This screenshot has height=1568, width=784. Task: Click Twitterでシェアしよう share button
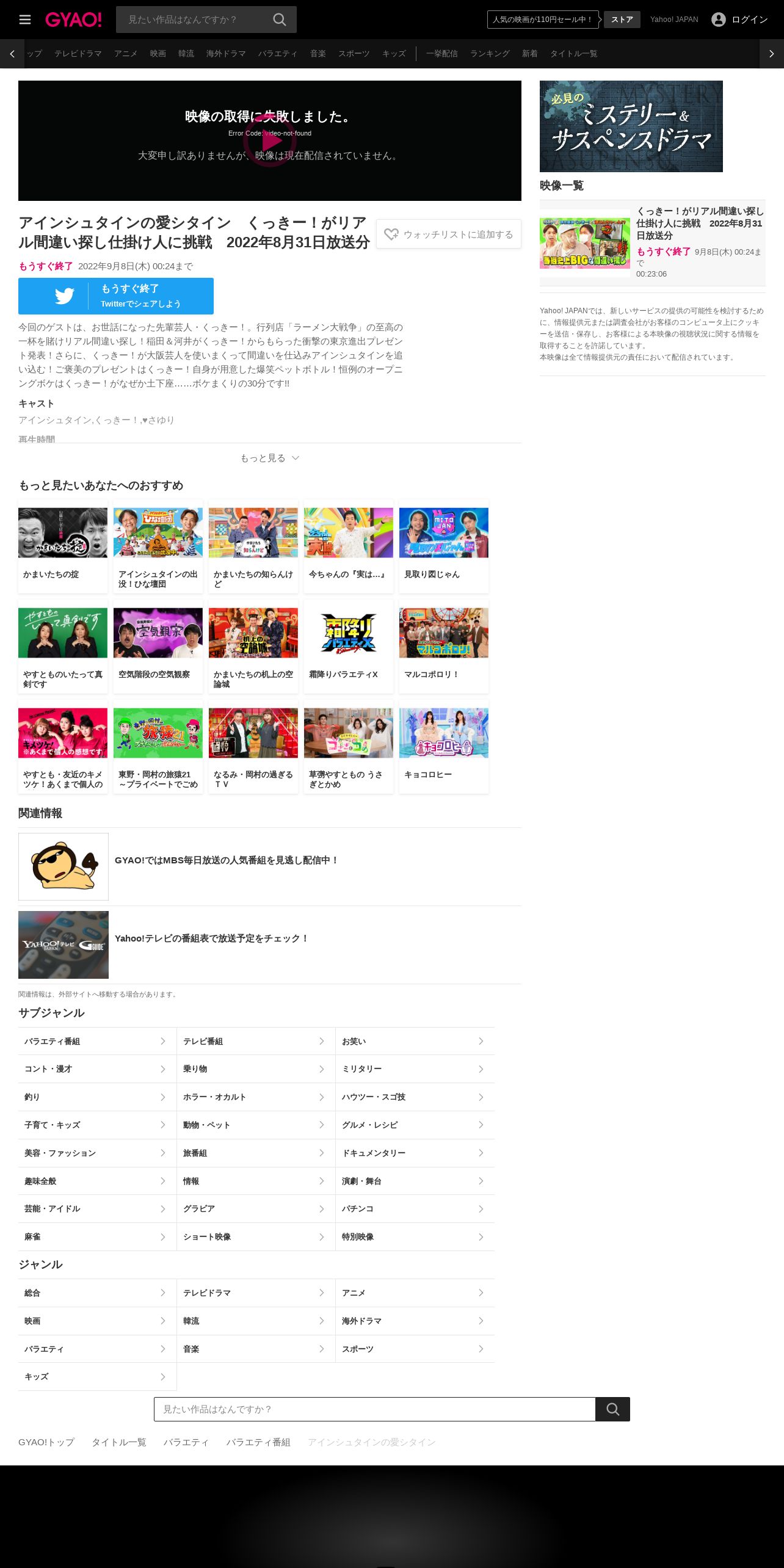point(116,296)
